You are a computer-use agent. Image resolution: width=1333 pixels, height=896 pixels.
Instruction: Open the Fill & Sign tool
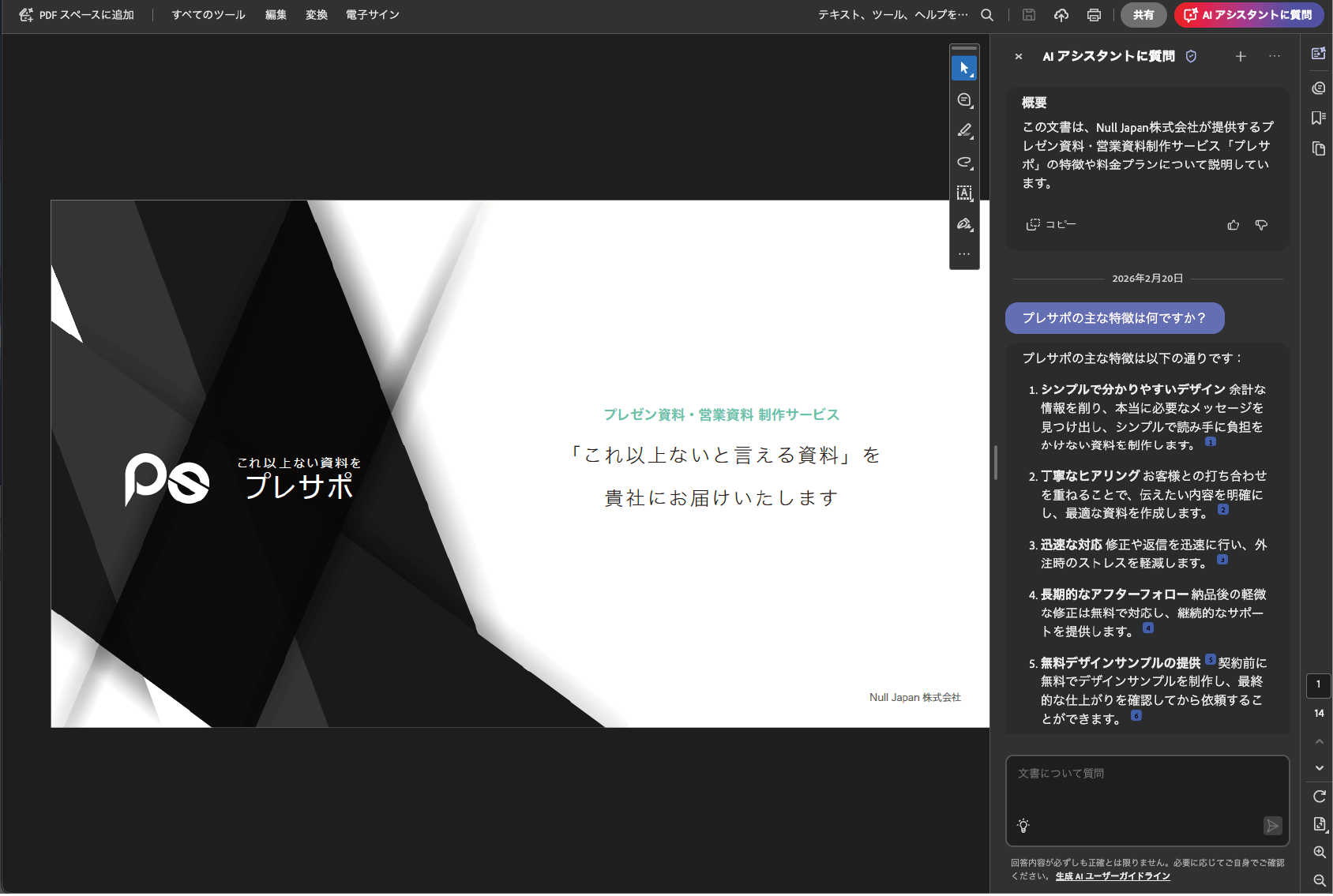(x=964, y=224)
